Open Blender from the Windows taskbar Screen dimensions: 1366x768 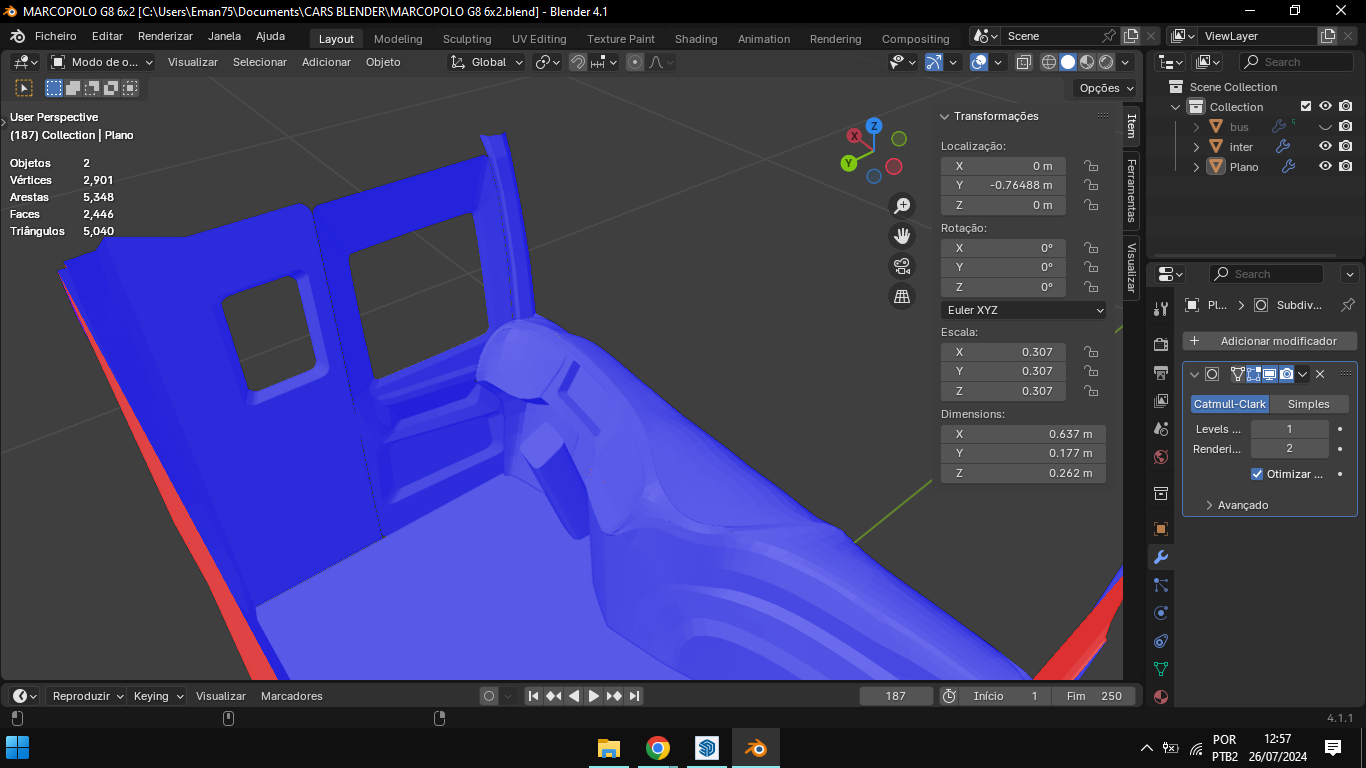pyautogui.click(x=755, y=748)
